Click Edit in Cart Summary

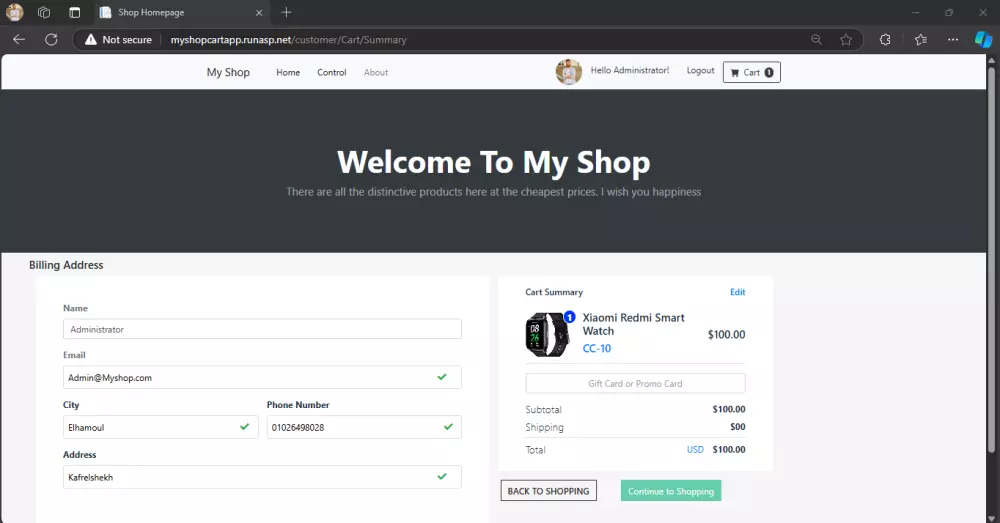737,292
